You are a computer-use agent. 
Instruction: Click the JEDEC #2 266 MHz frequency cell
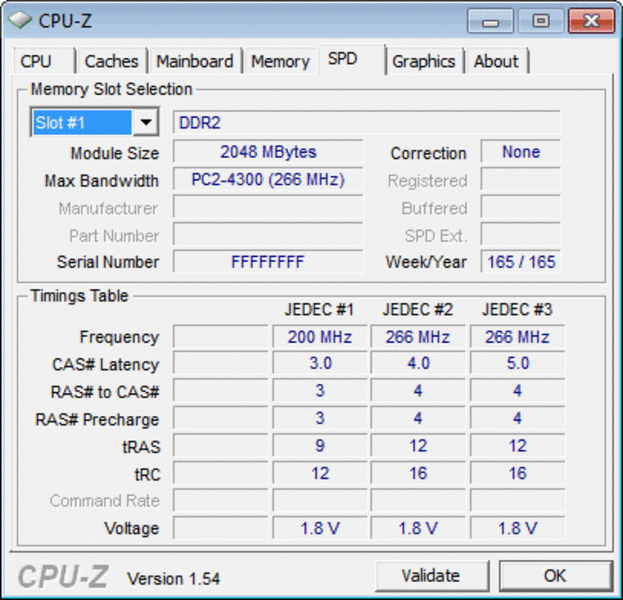[418, 337]
